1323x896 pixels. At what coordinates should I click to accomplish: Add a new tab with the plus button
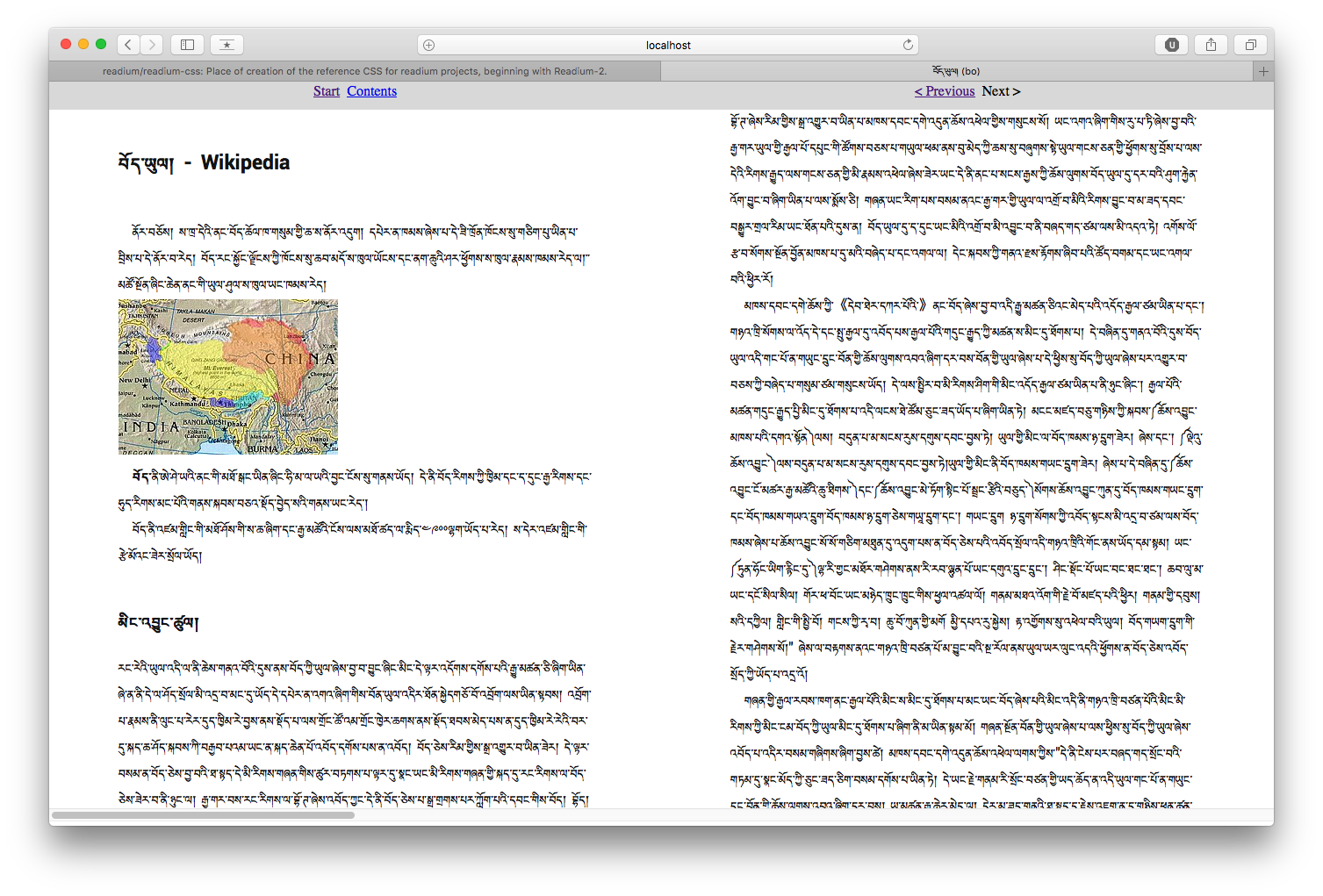click(x=1263, y=71)
